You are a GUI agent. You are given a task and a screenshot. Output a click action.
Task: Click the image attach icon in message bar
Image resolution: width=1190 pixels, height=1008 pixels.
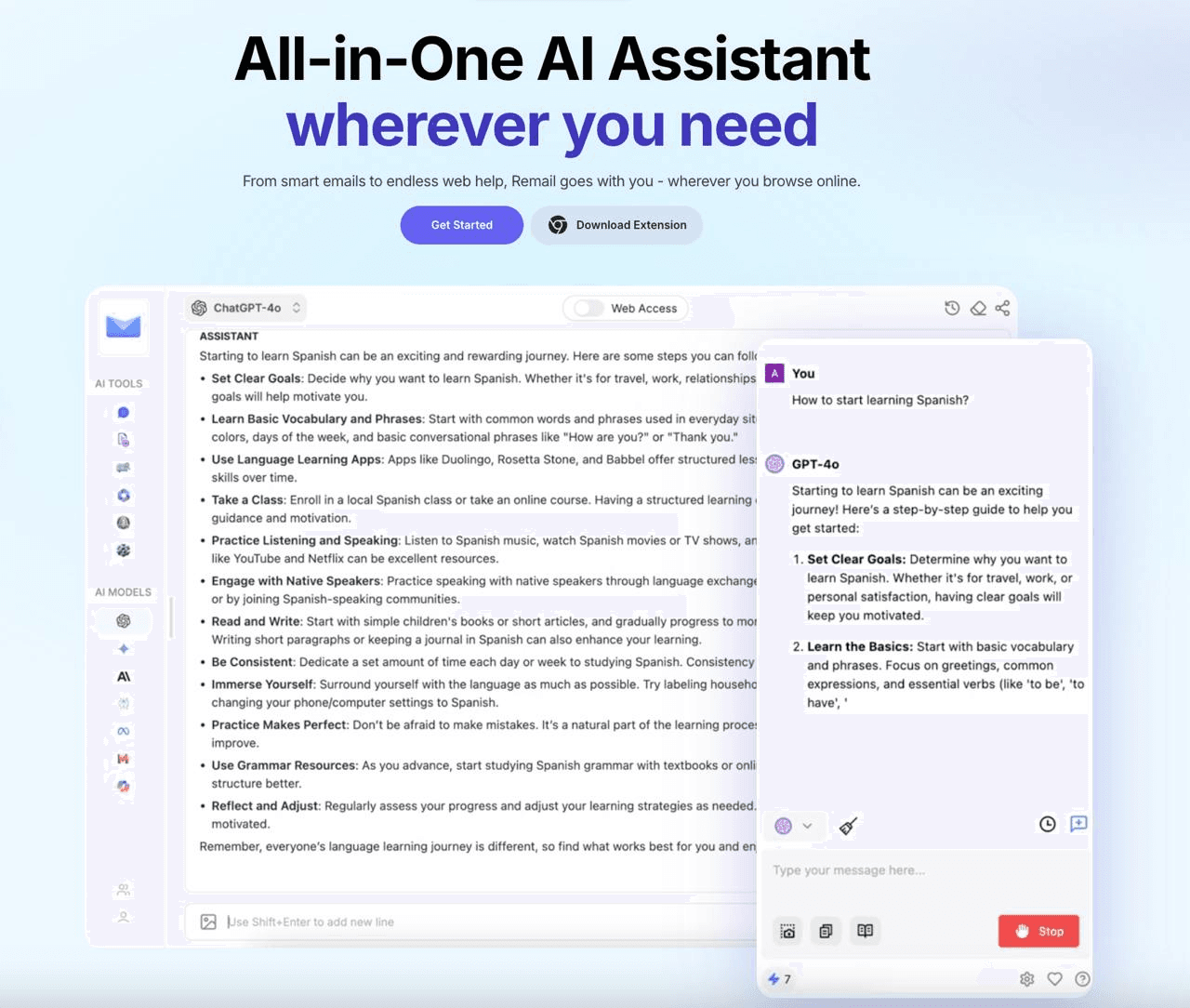tap(208, 922)
